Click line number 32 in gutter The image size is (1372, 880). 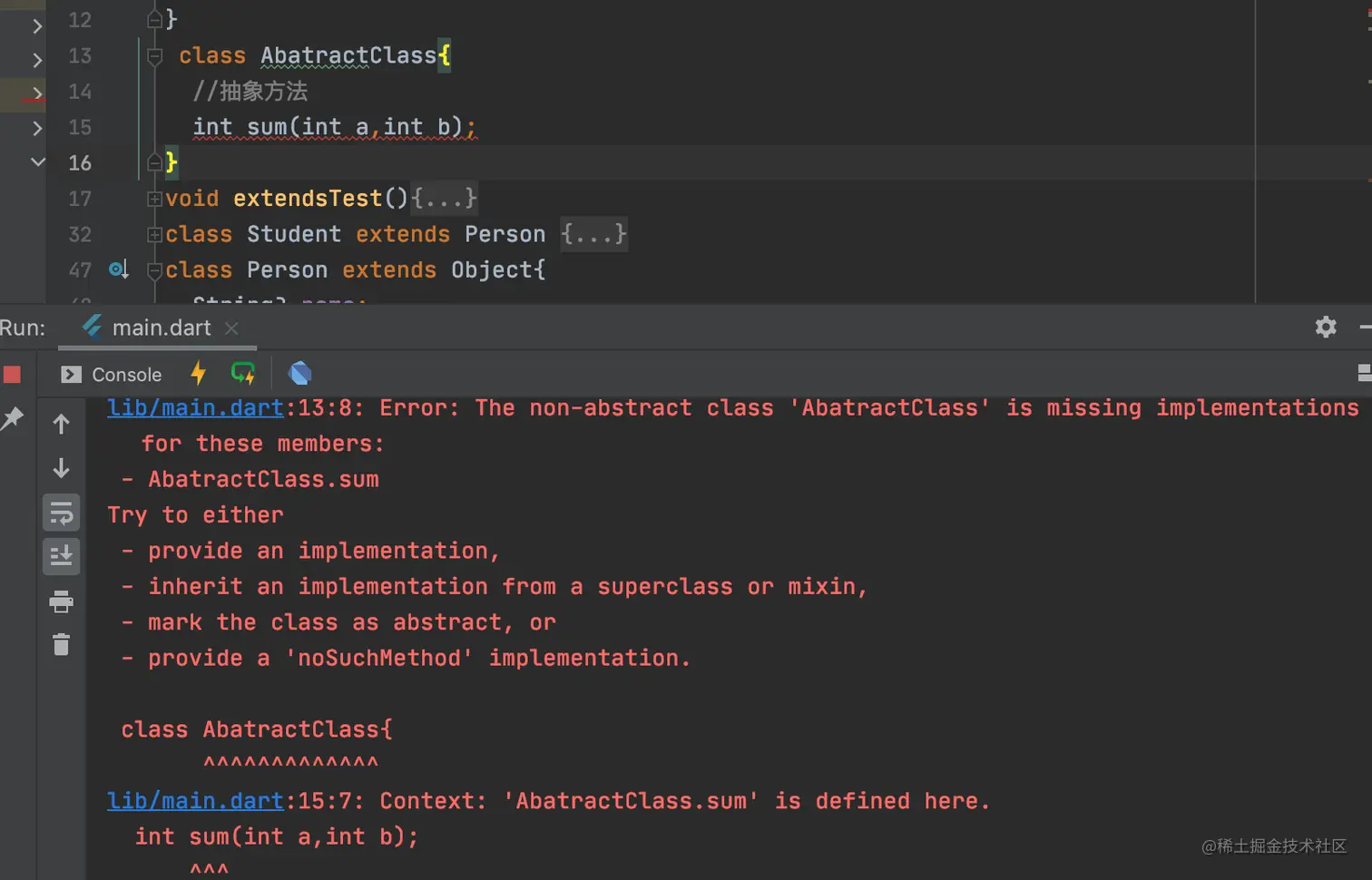tap(80, 234)
